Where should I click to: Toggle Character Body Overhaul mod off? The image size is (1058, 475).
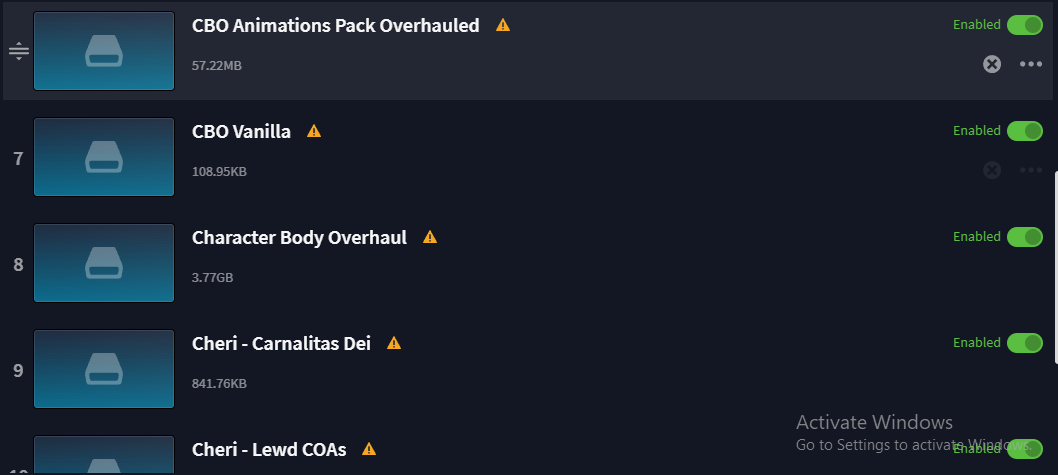pos(1025,237)
